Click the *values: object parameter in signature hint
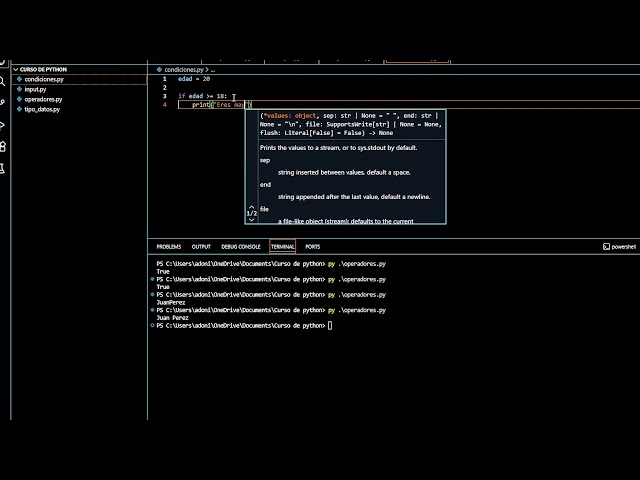640x480 pixels. coord(290,116)
